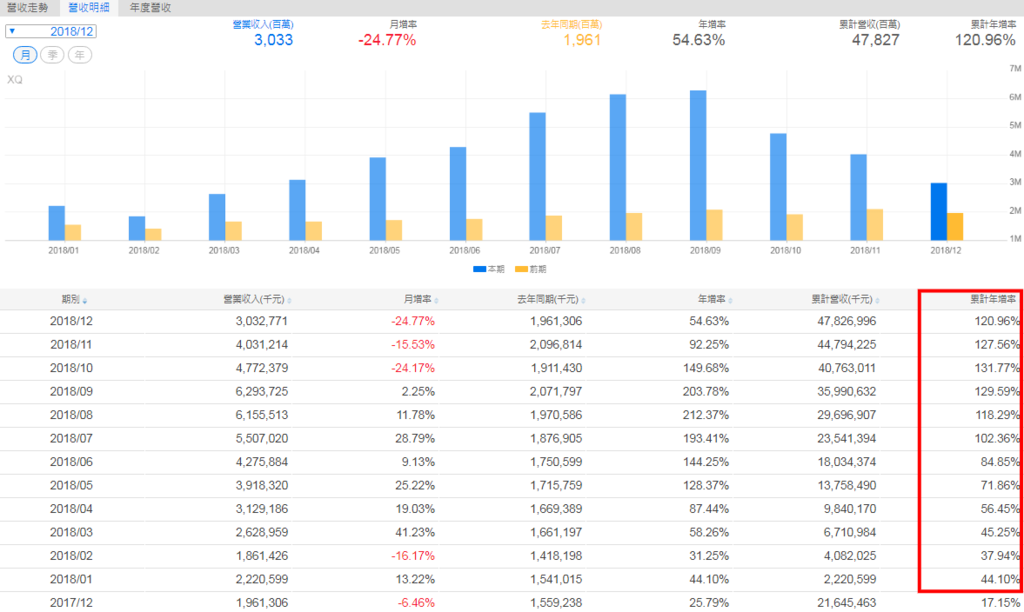Select table row 2018/10
Image resolution: width=1024 pixels, height=612 pixels.
pyautogui.click(x=512, y=368)
